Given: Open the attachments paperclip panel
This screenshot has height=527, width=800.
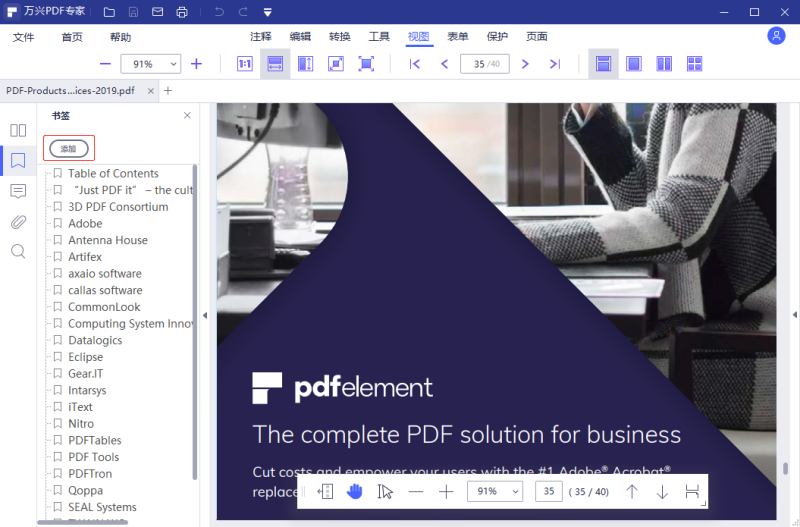Looking at the screenshot, I should coord(18,222).
